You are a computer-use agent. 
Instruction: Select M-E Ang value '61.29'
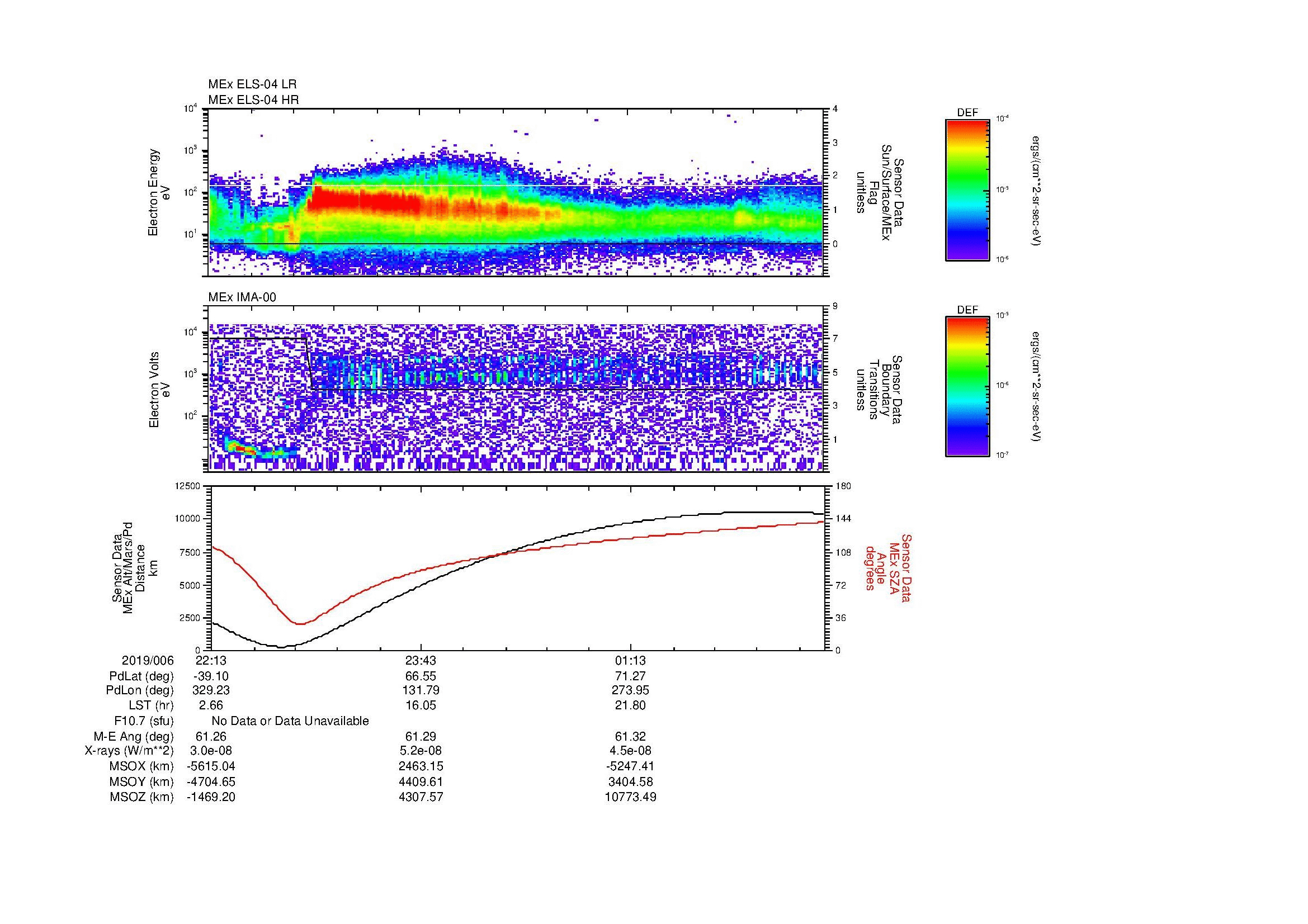point(421,737)
